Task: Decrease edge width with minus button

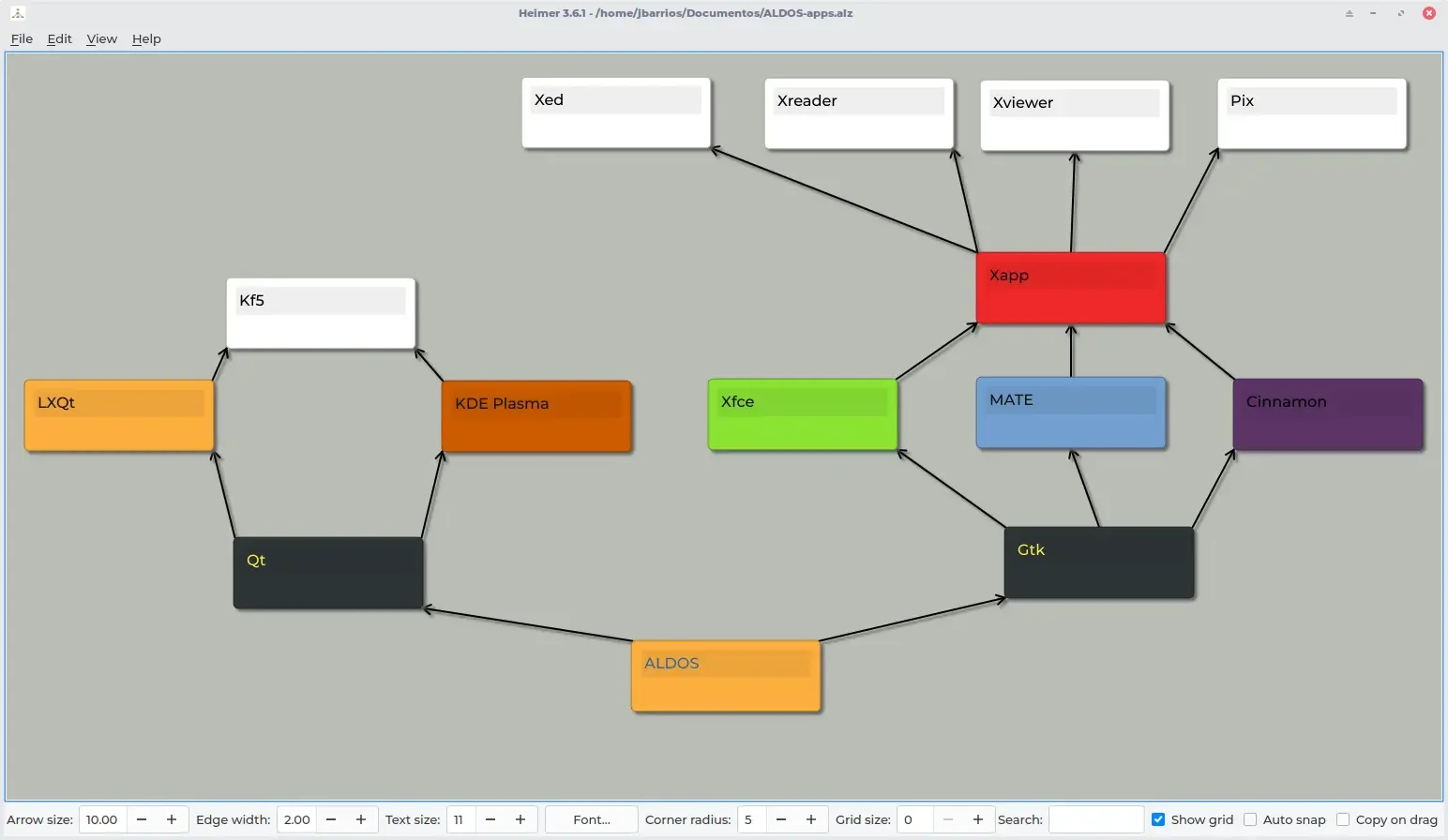Action: pos(331,819)
